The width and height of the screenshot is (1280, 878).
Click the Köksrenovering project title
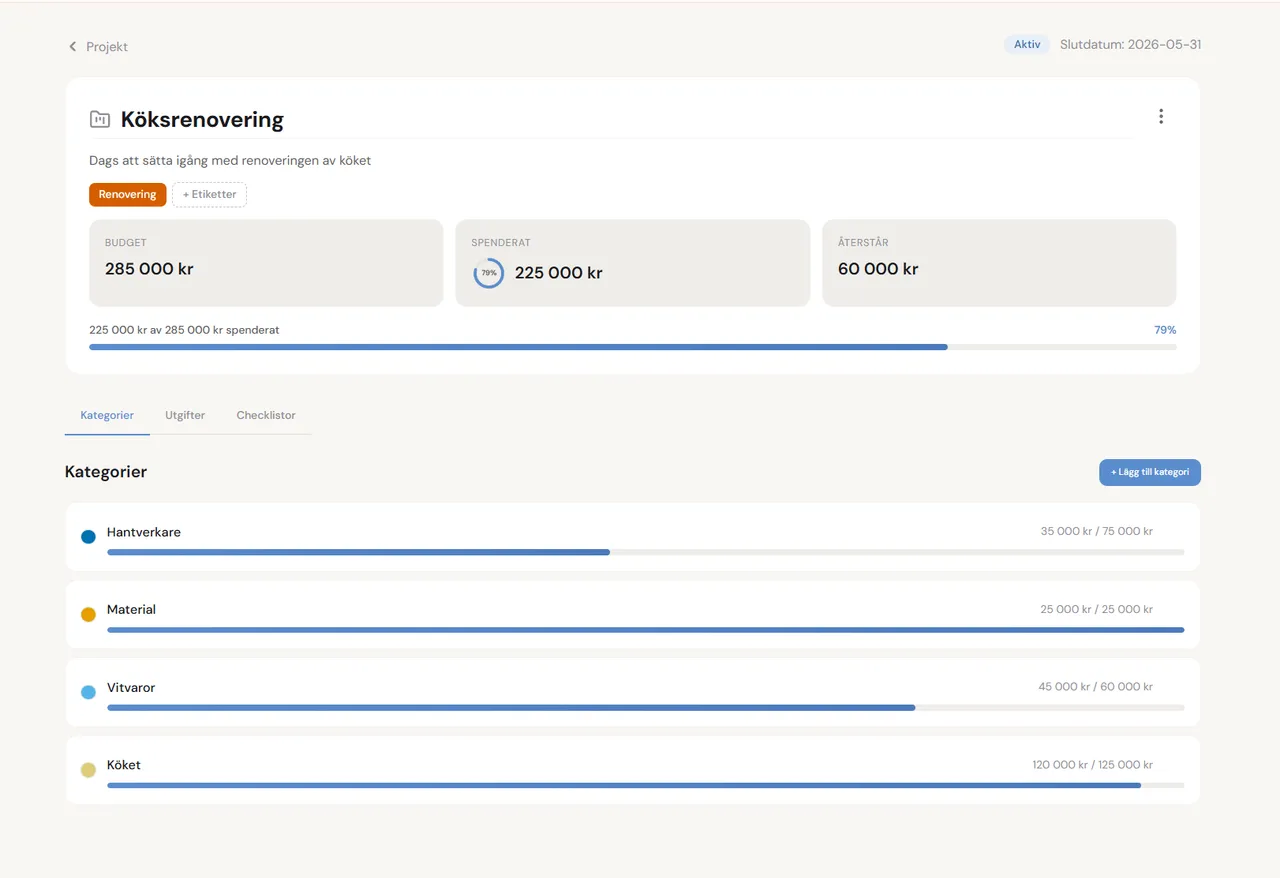click(202, 120)
